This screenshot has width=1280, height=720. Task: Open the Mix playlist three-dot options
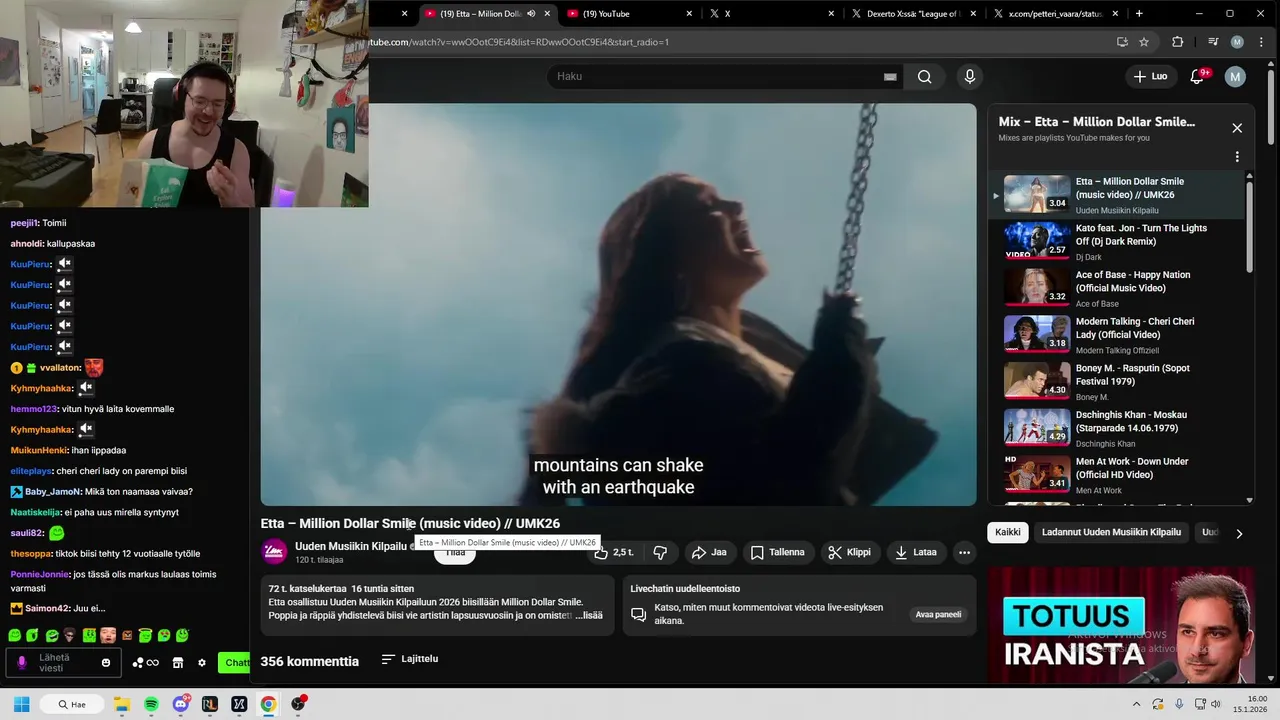click(1237, 157)
